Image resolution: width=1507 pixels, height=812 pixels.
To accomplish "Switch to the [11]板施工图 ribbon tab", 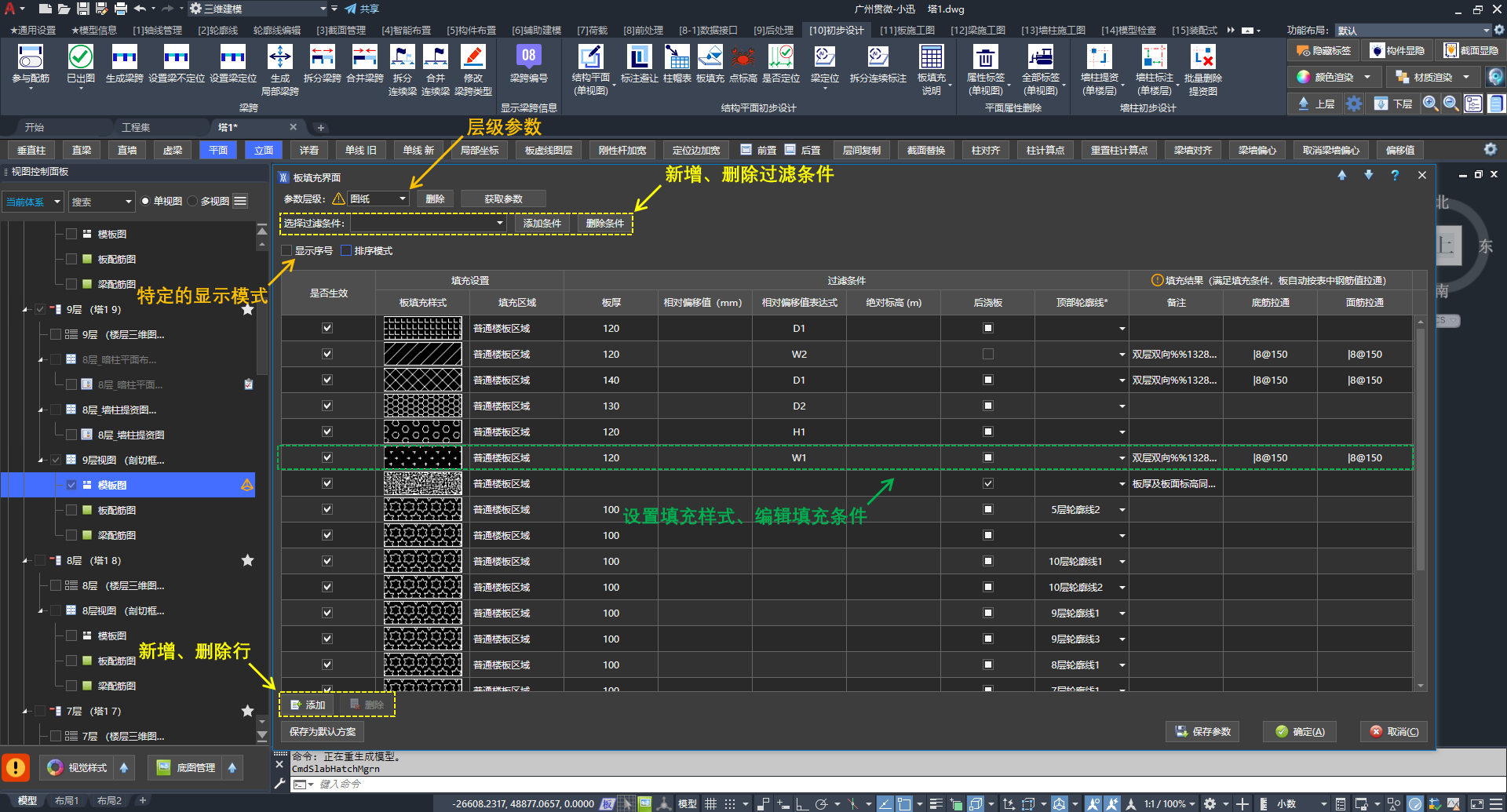I will 907,31.
